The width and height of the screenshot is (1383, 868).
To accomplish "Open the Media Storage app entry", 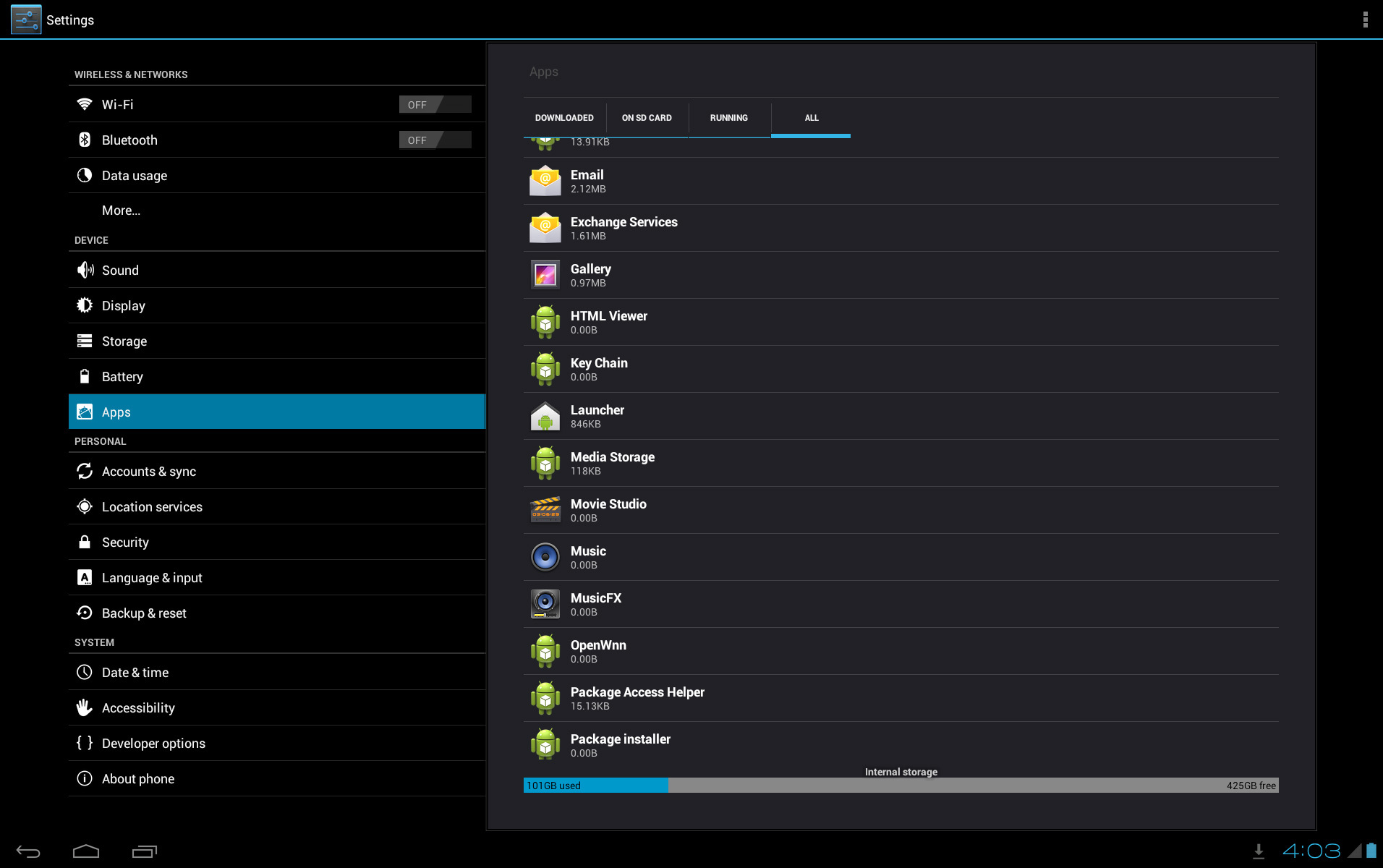I will (x=901, y=463).
